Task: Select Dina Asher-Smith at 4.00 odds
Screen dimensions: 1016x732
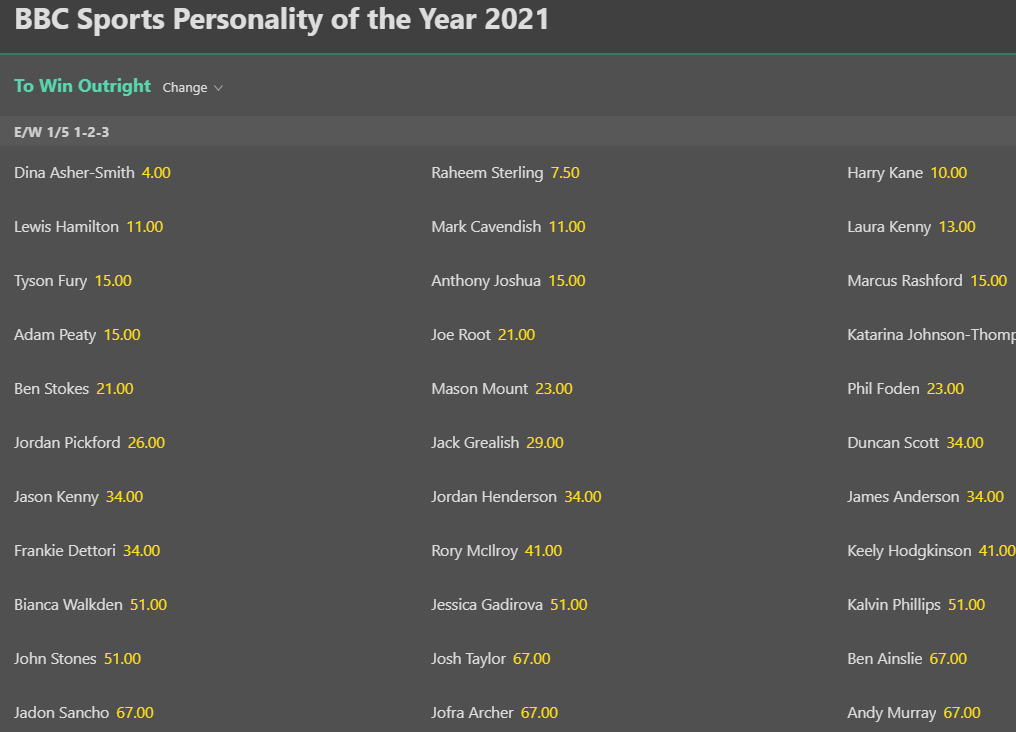Action: tap(156, 173)
